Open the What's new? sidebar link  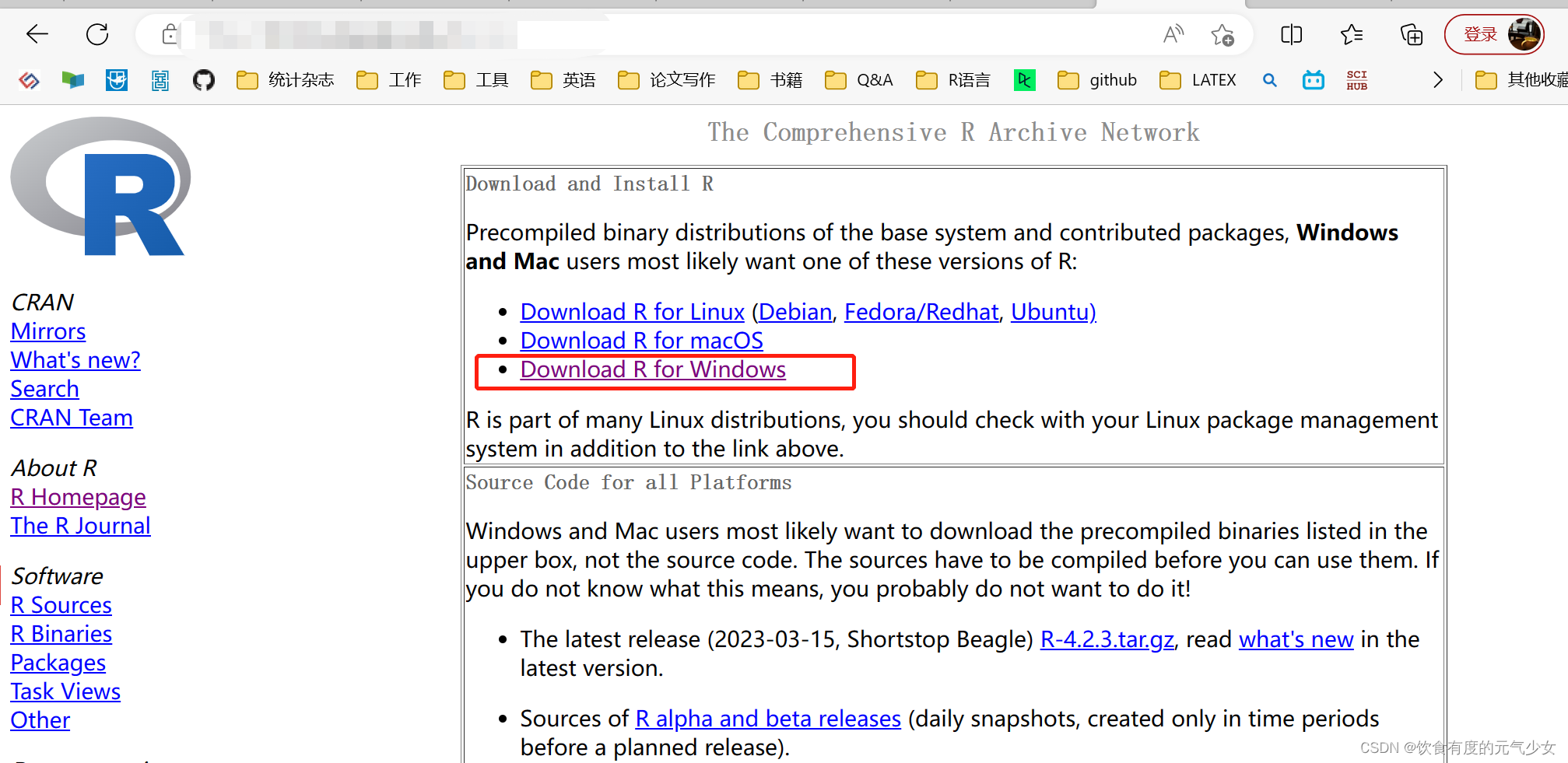point(75,360)
